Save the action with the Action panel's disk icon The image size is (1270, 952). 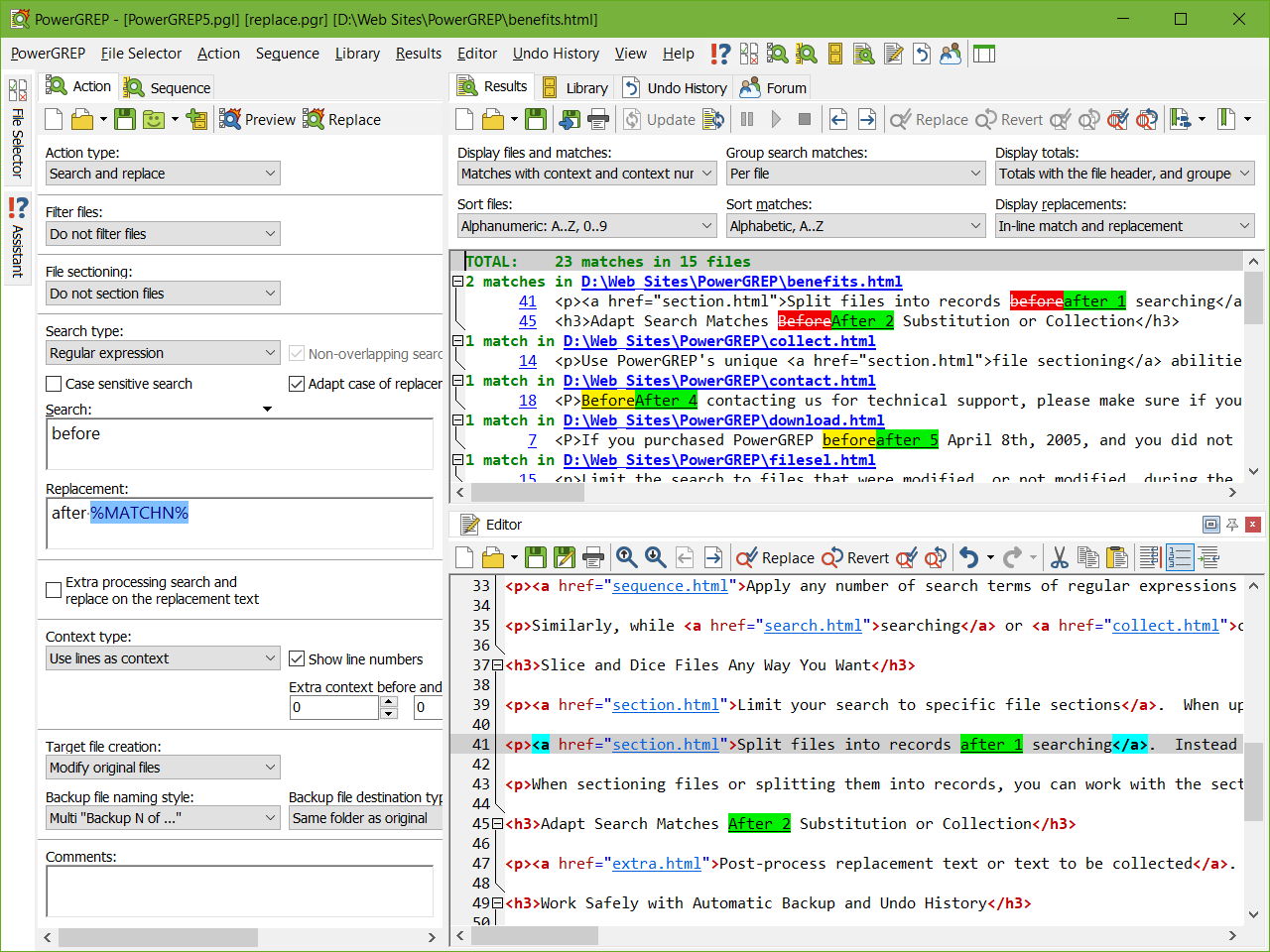124,119
